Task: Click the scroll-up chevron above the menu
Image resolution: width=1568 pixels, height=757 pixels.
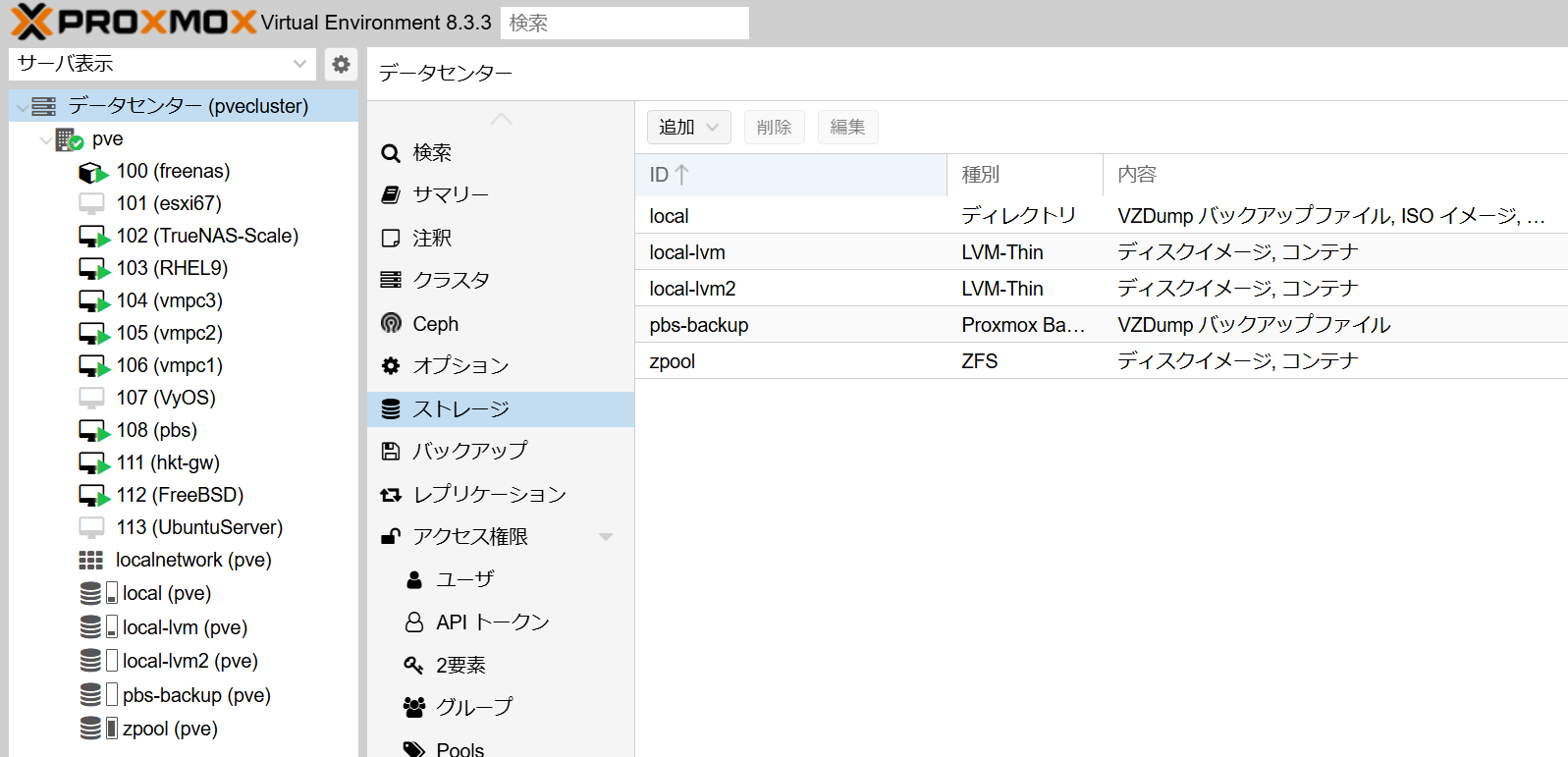Action: [502, 119]
